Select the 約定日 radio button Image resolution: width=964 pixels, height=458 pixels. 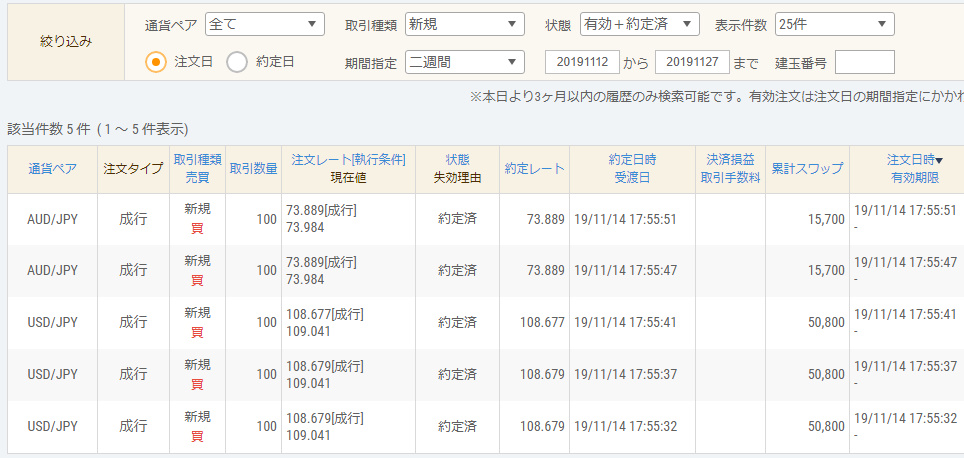click(x=237, y=62)
